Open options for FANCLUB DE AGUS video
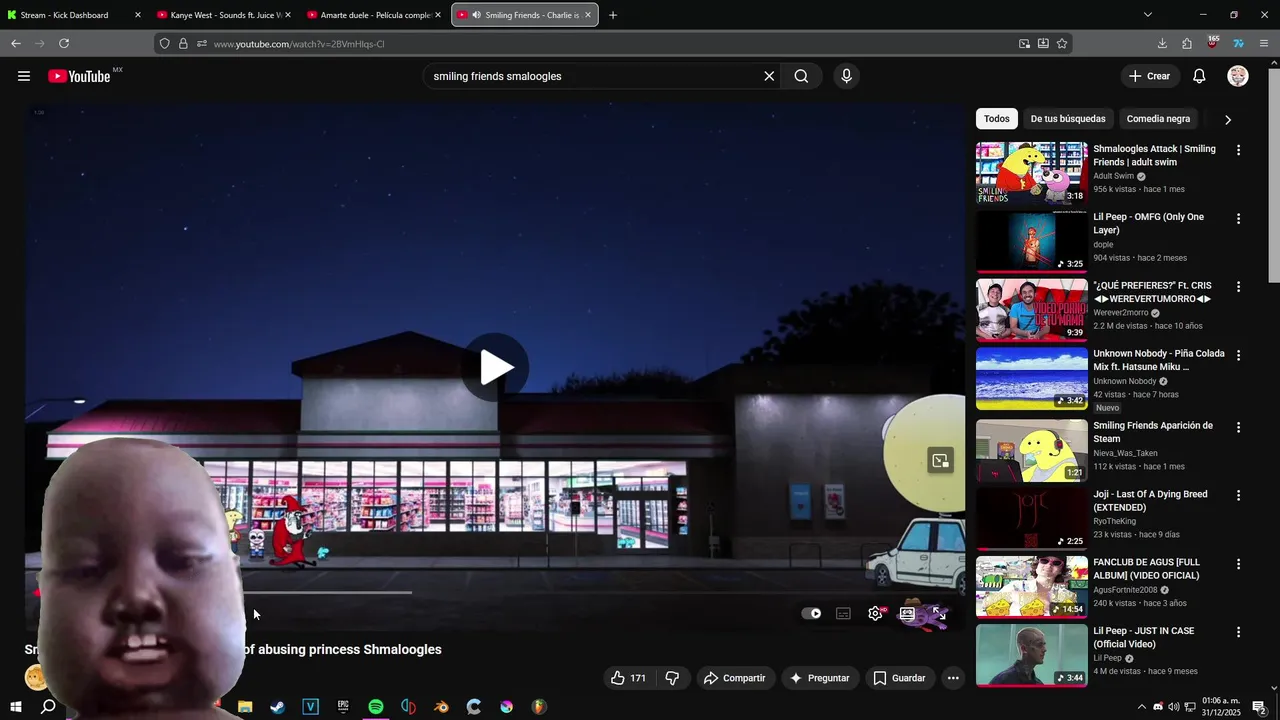Viewport: 1280px width, 720px height. [1238, 564]
